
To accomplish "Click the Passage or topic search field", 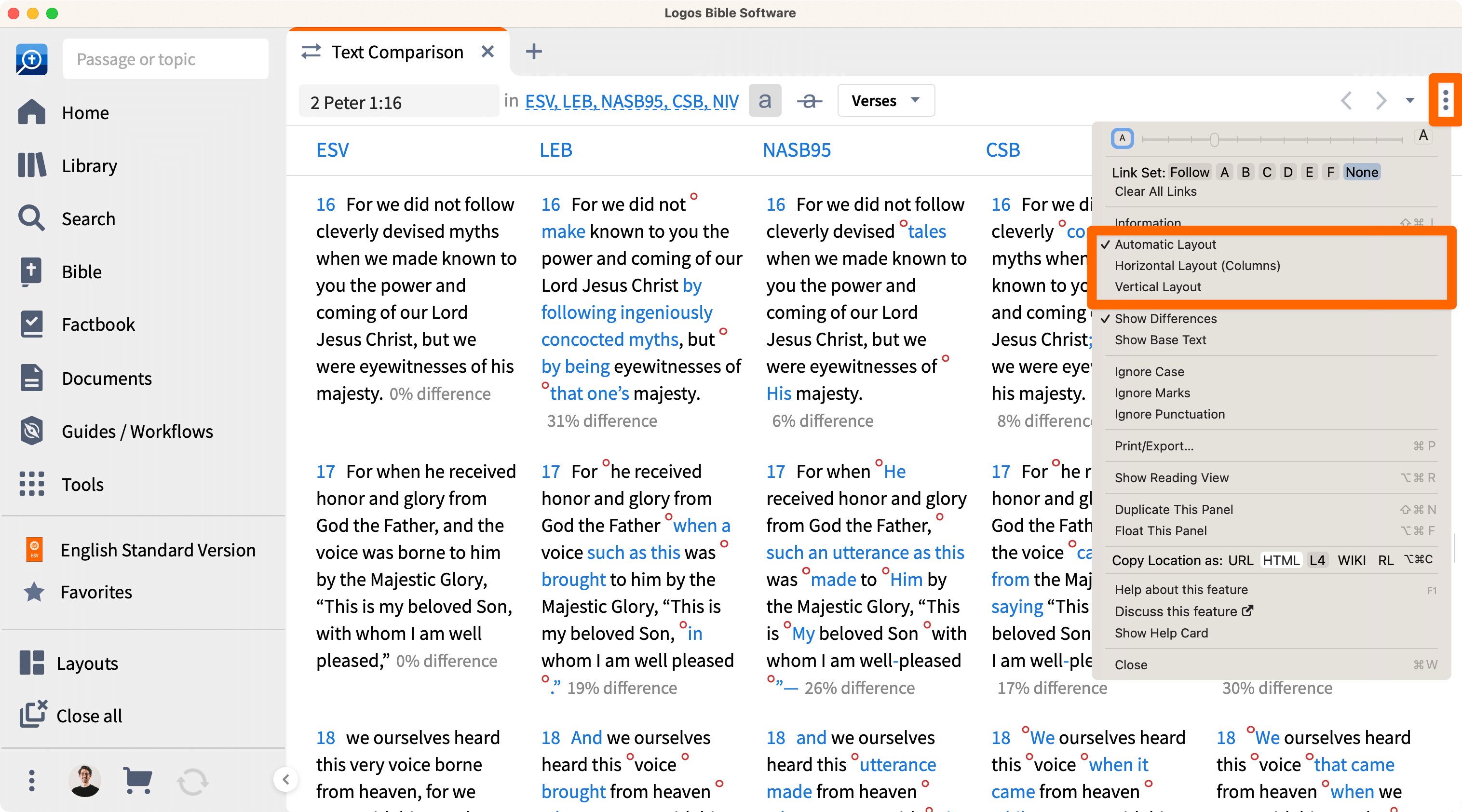I will [166, 59].
